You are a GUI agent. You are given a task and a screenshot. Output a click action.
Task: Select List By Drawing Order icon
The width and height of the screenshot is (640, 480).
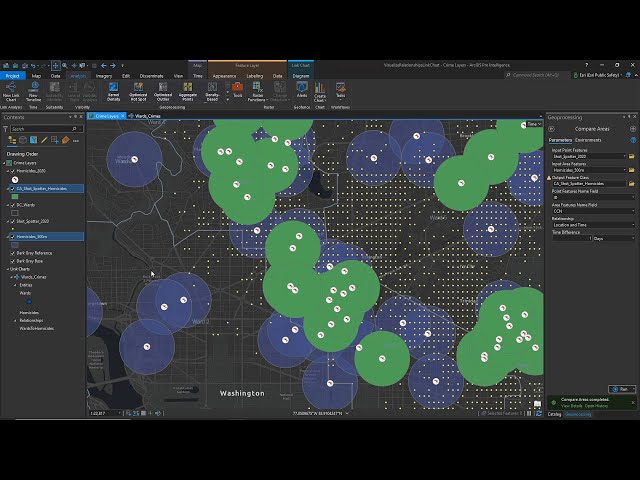pyautogui.click(x=12, y=140)
